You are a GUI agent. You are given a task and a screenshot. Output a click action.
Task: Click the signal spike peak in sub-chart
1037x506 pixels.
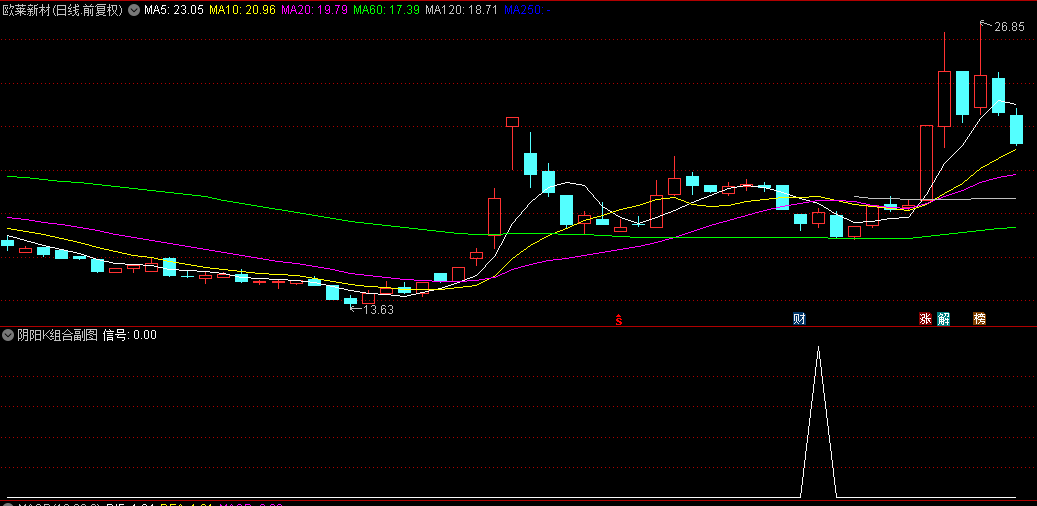(x=818, y=347)
